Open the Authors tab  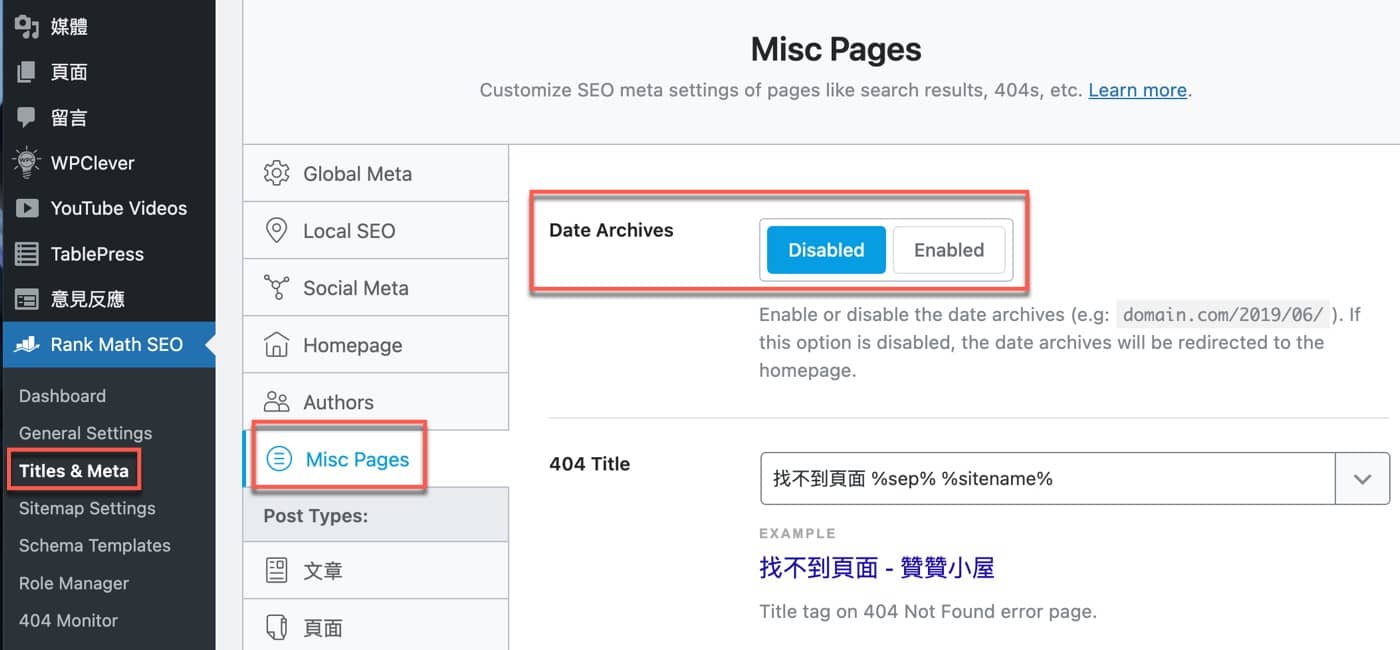376,402
